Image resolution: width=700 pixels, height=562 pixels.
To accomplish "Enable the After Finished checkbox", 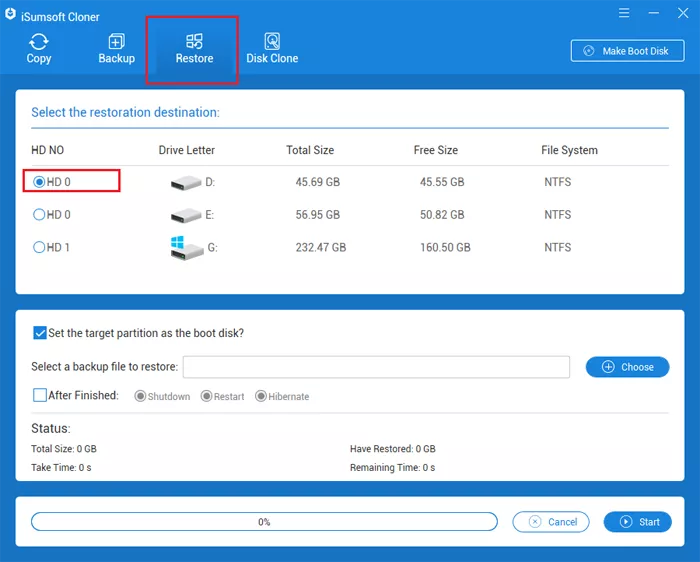I will (x=40, y=395).
